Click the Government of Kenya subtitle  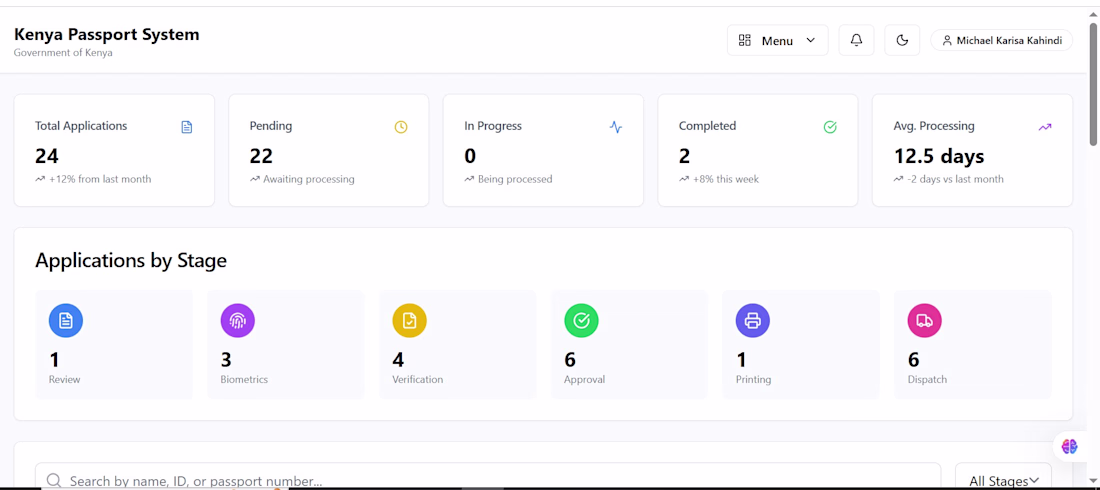[63, 53]
